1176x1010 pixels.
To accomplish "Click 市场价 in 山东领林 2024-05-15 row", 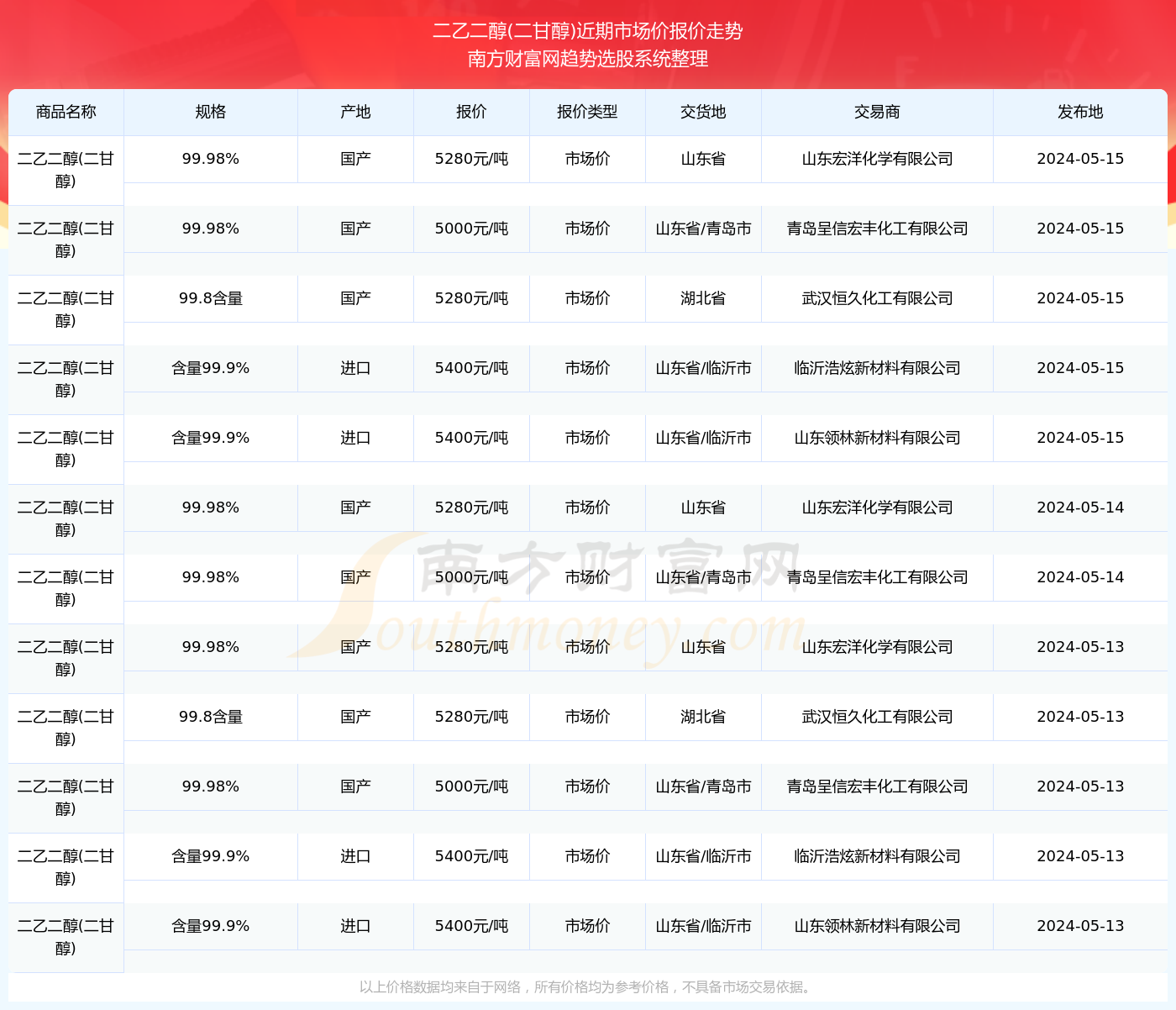I will 587,438.
